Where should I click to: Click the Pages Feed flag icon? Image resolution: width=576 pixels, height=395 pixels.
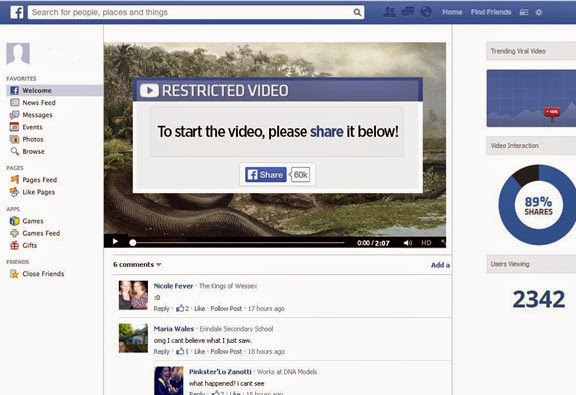tap(14, 180)
